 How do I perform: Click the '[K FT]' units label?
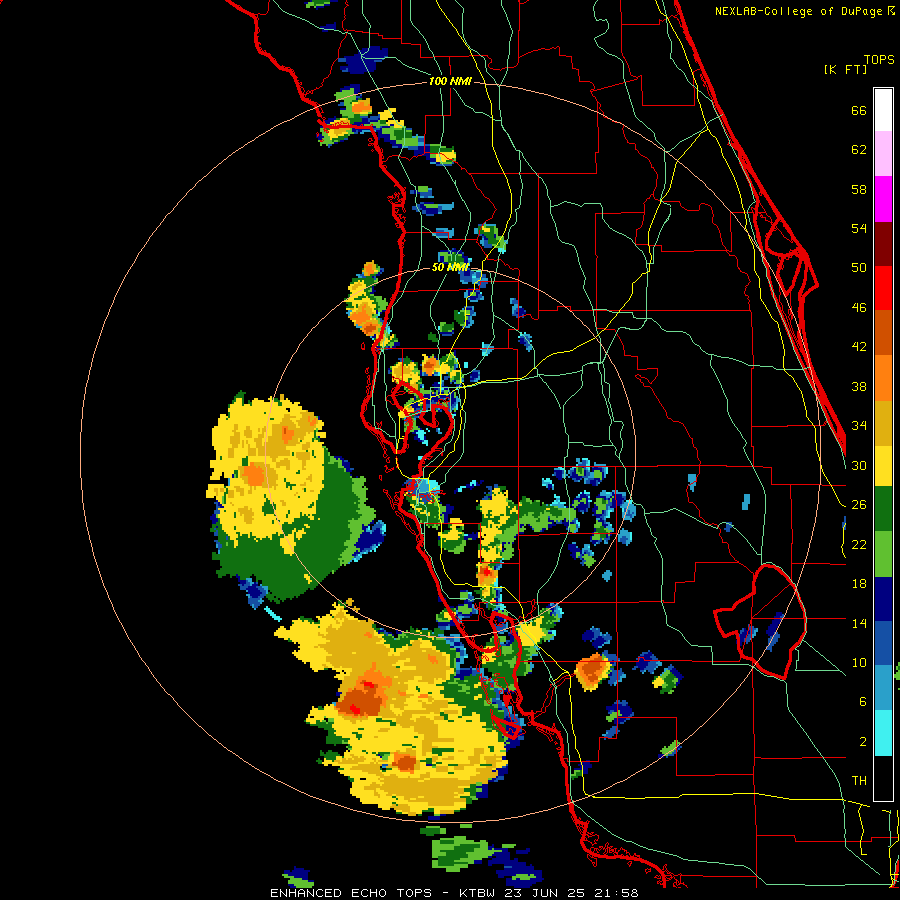pos(845,69)
